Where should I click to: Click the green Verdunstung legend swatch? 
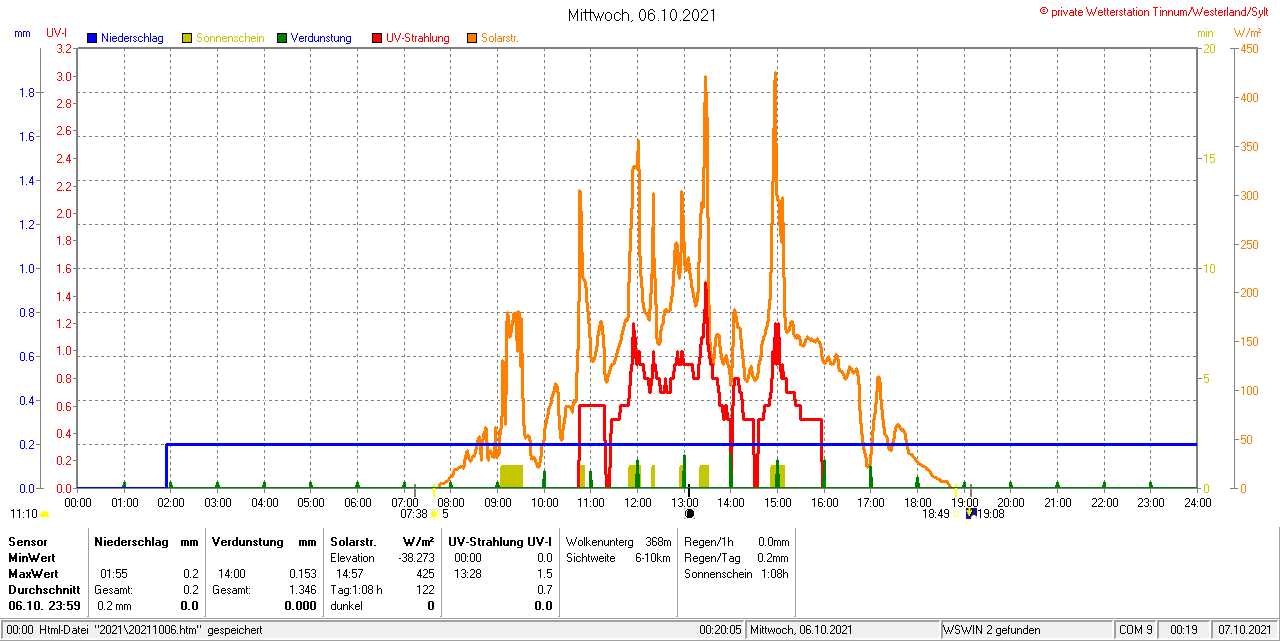tap(282, 38)
